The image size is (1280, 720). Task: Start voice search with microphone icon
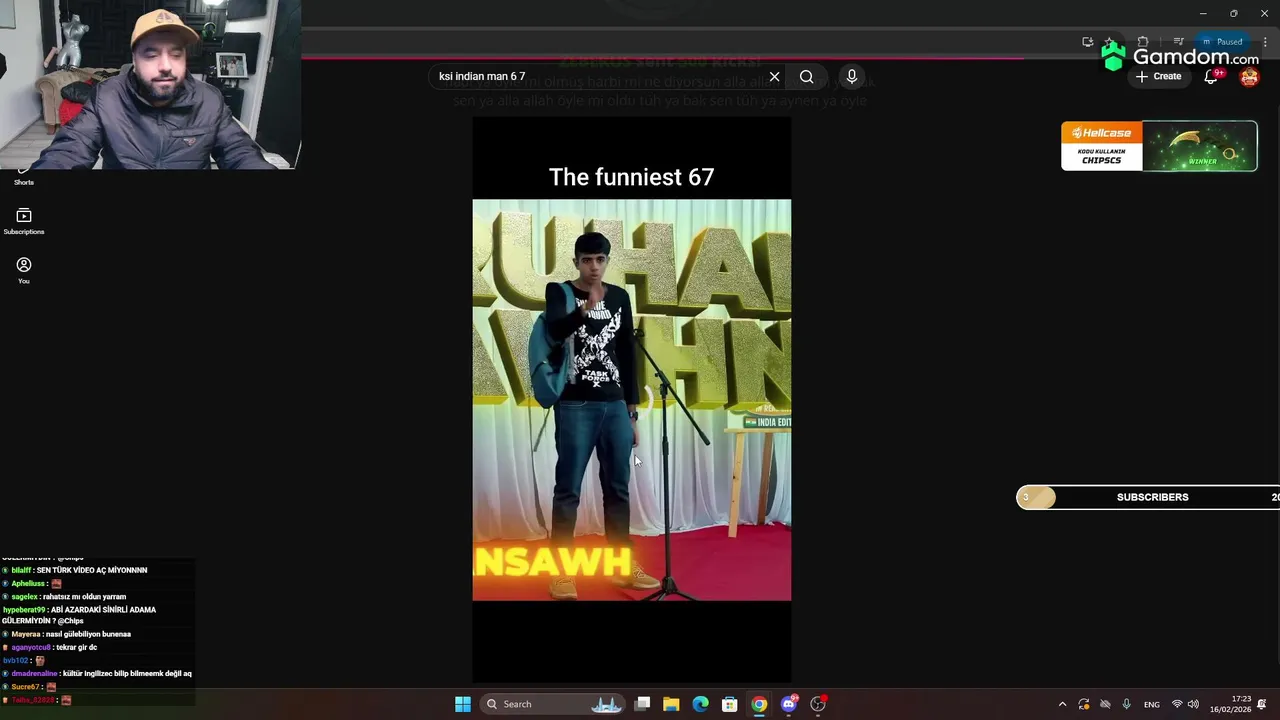(852, 76)
